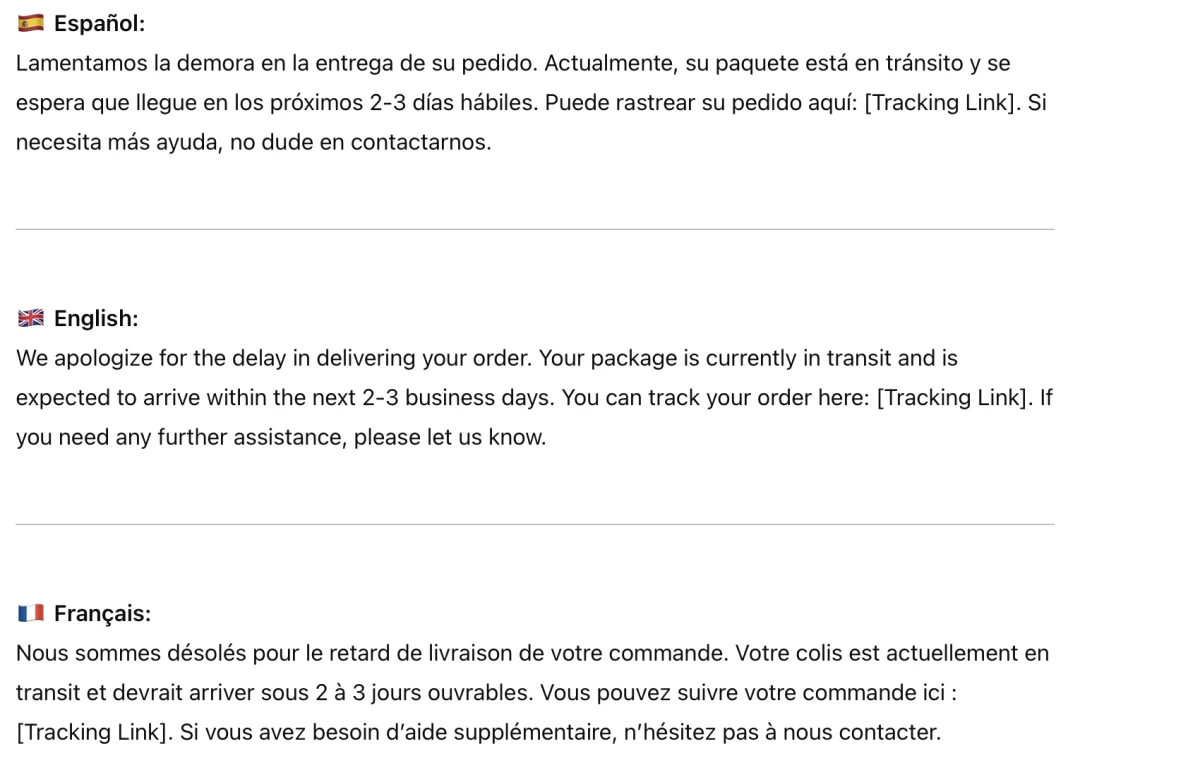This screenshot has height=775, width=1200.
Task: Click 'please let us know' phrase
Action: coord(449,438)
